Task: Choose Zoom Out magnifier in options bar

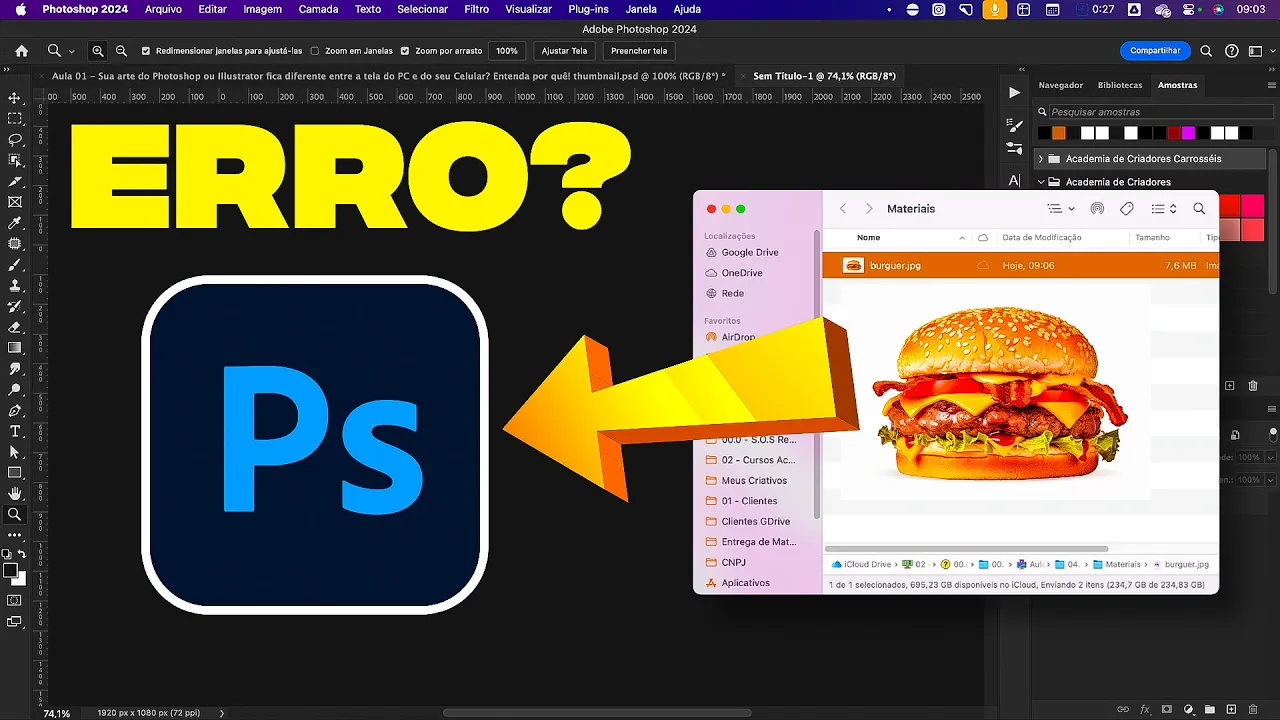Action: (121, 51)
